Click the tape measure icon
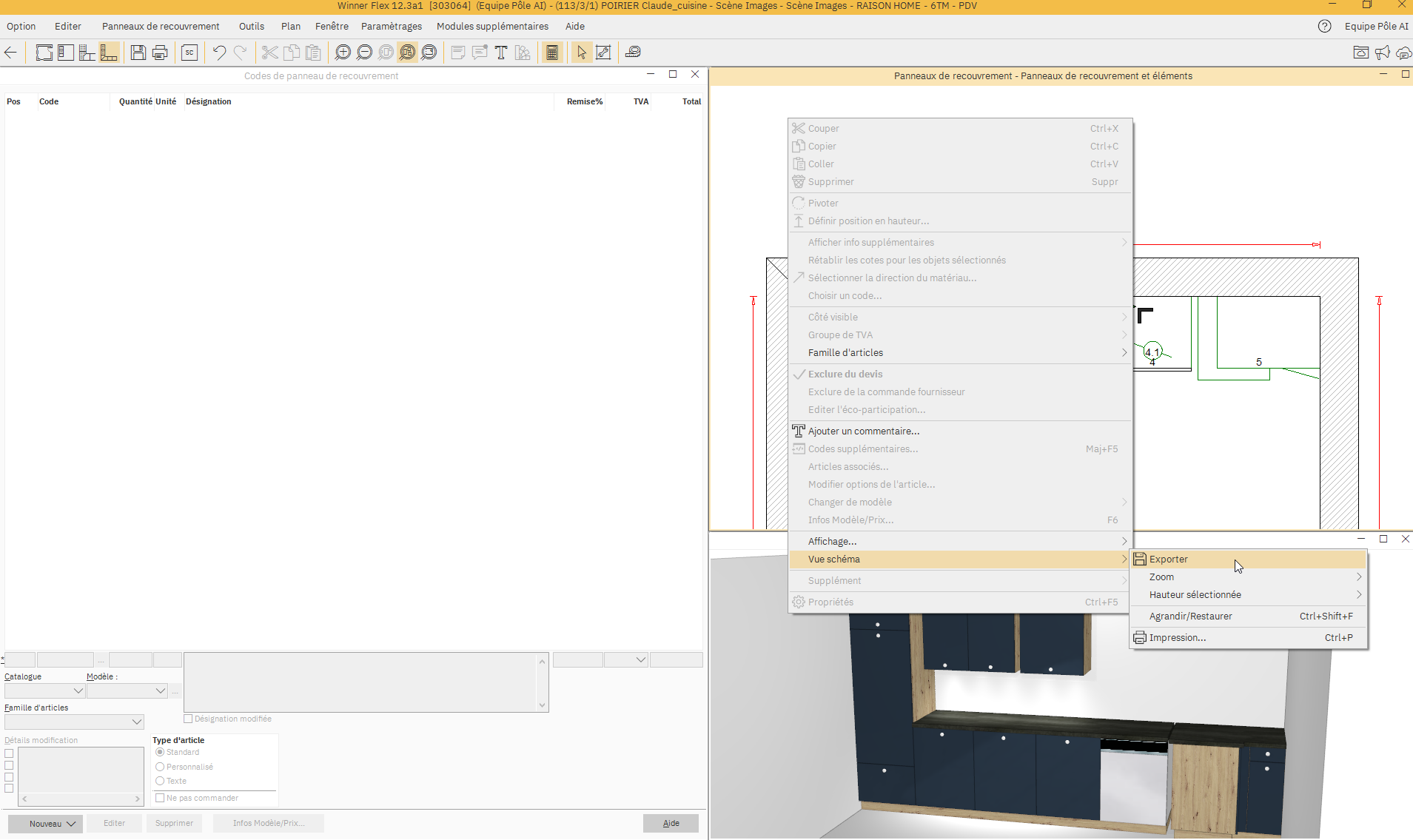Screen dimensions: 1413x840 point(633,53)
